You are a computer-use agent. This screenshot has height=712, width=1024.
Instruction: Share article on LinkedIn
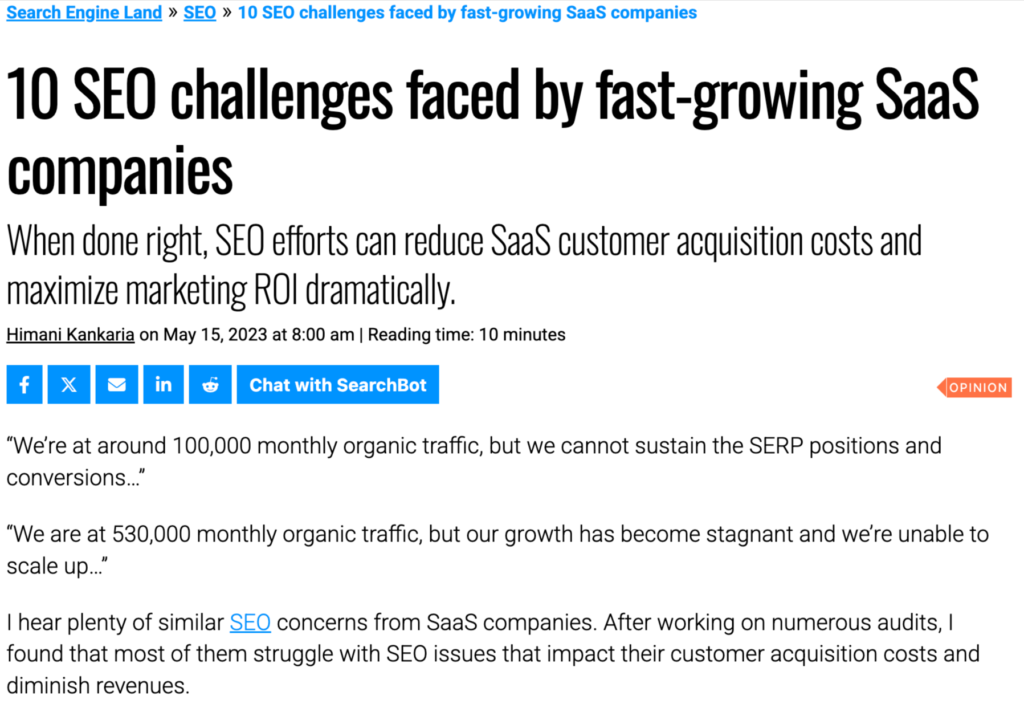point(163,385)
